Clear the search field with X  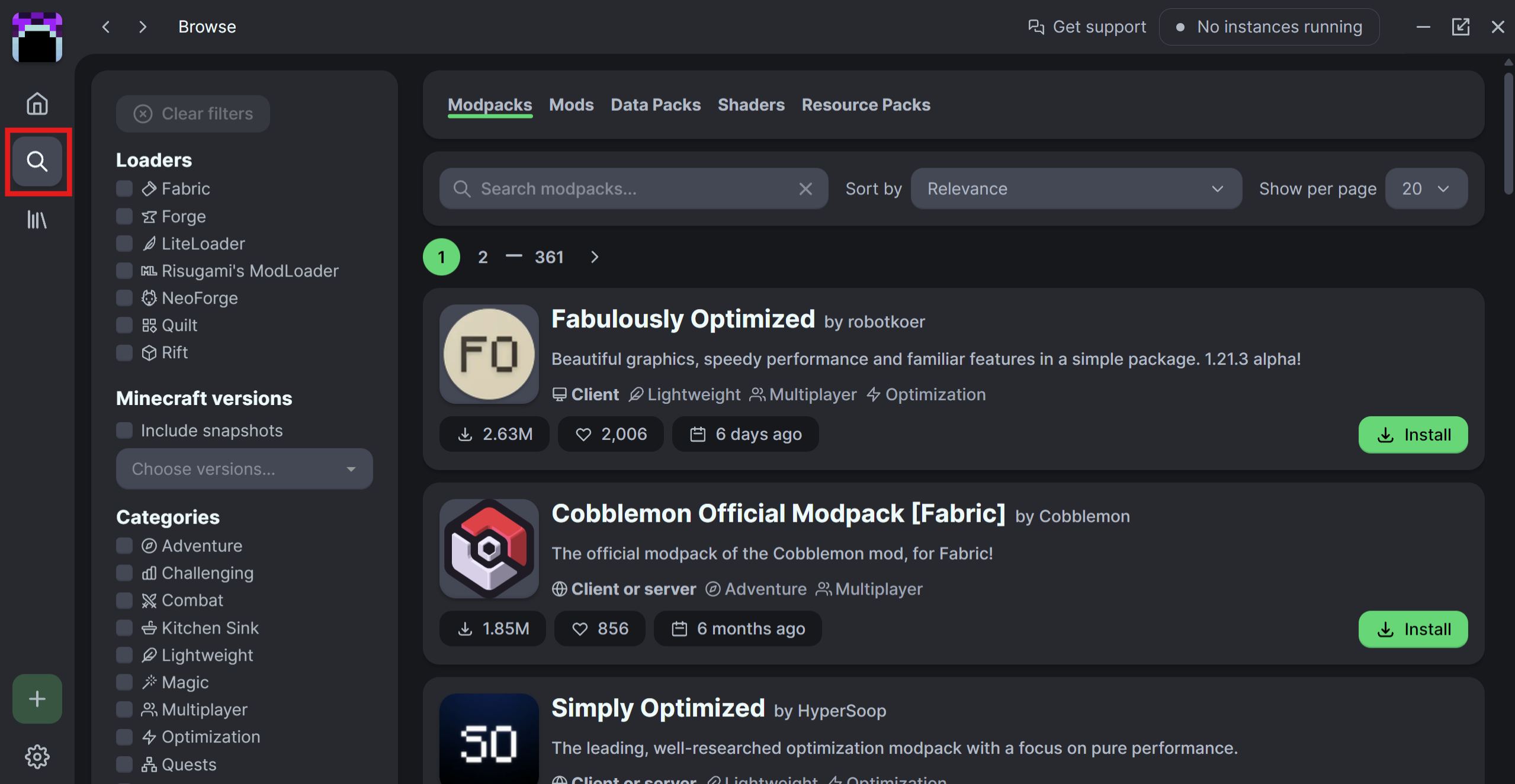pos(805,189)
